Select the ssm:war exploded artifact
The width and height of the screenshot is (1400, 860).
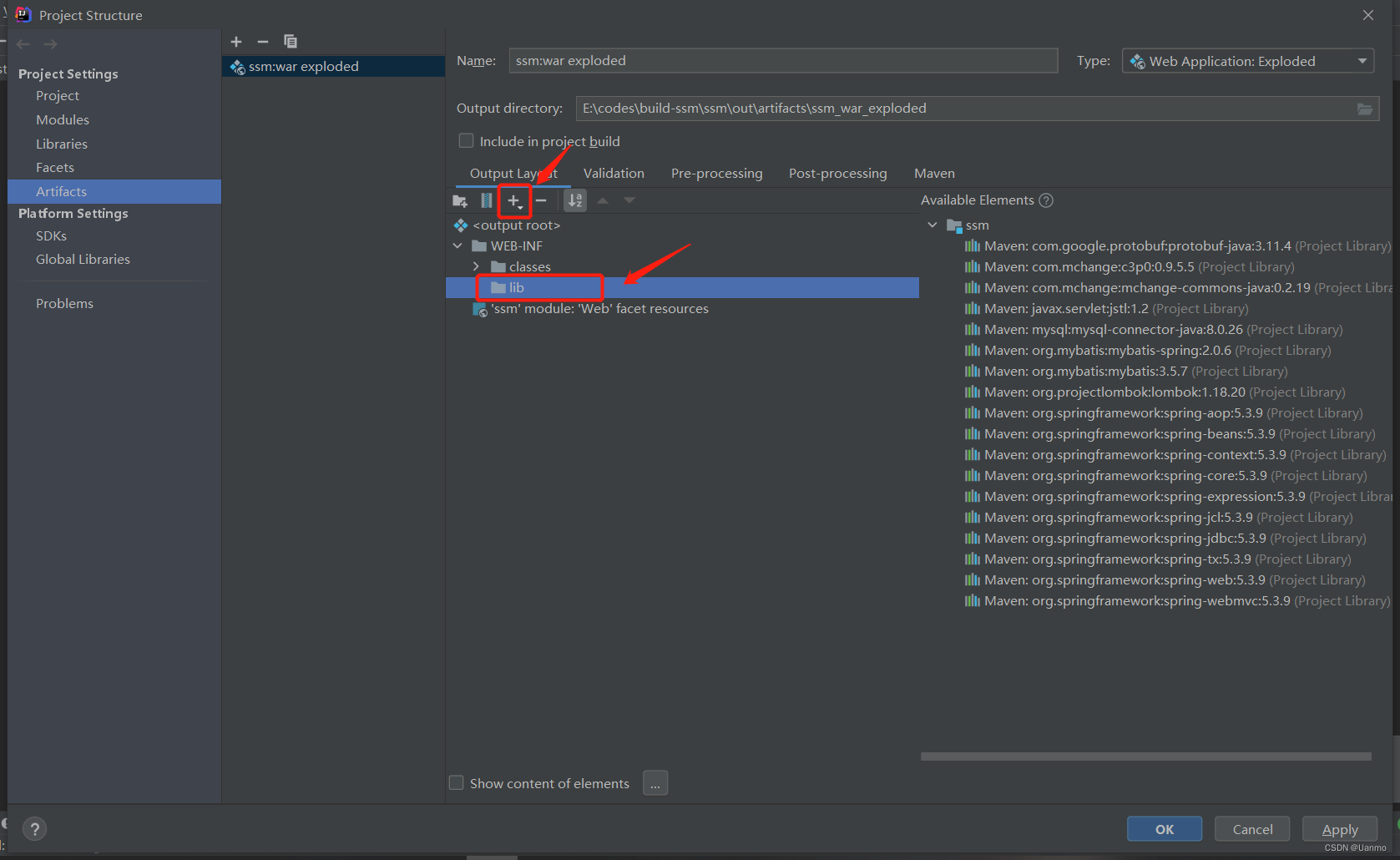coord(333,67)
